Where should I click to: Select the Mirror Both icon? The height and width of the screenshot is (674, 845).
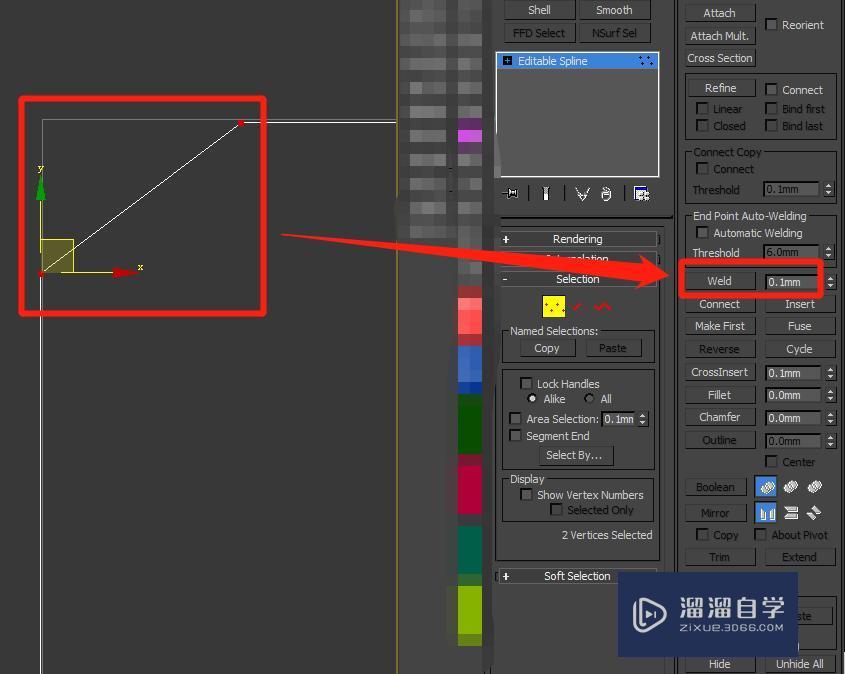815,513
